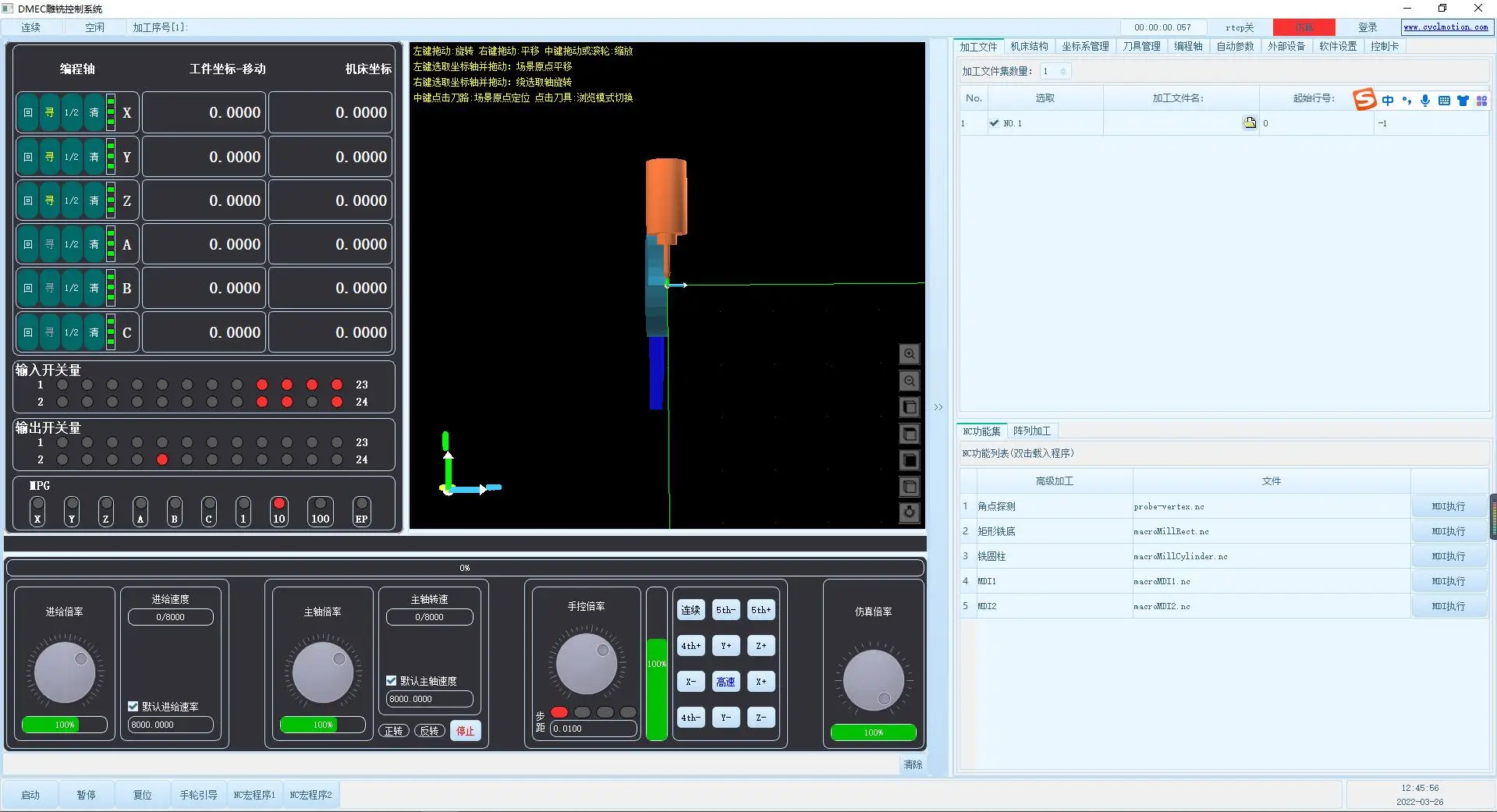Toggle the NO.1 file selection checkmark
Viewport: 1497px width, 812px height.
pyautogui.click(x=994, y=123)
